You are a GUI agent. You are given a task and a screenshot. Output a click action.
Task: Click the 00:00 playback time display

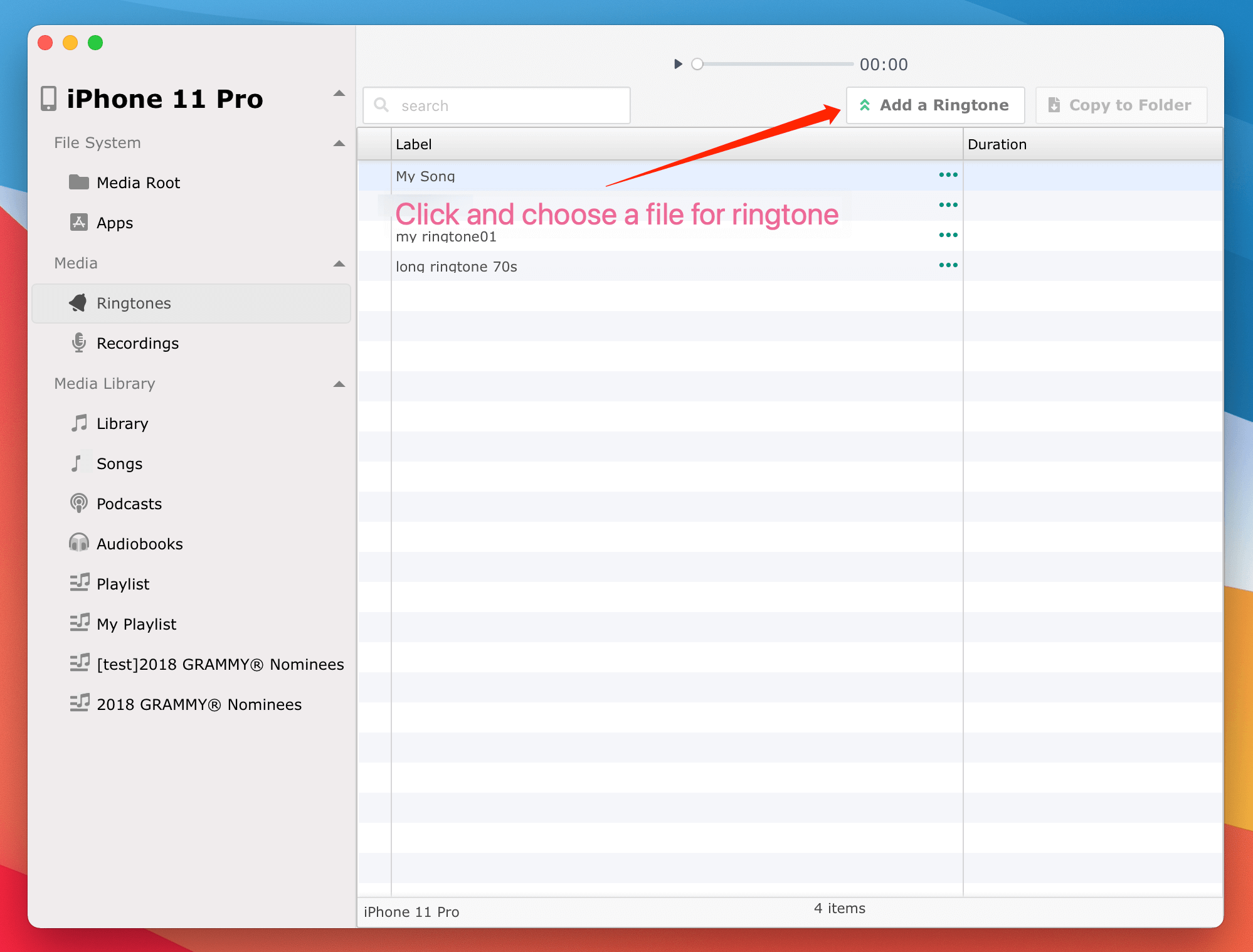pos(884,65)
